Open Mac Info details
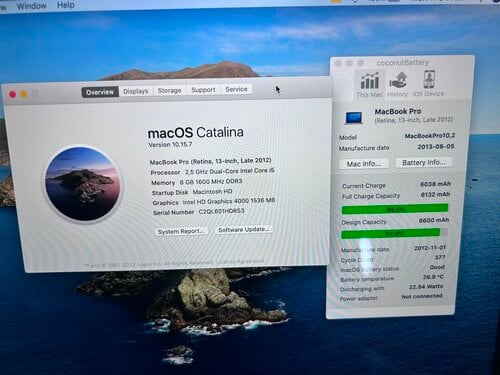The image size is (500, 375). 364,164
